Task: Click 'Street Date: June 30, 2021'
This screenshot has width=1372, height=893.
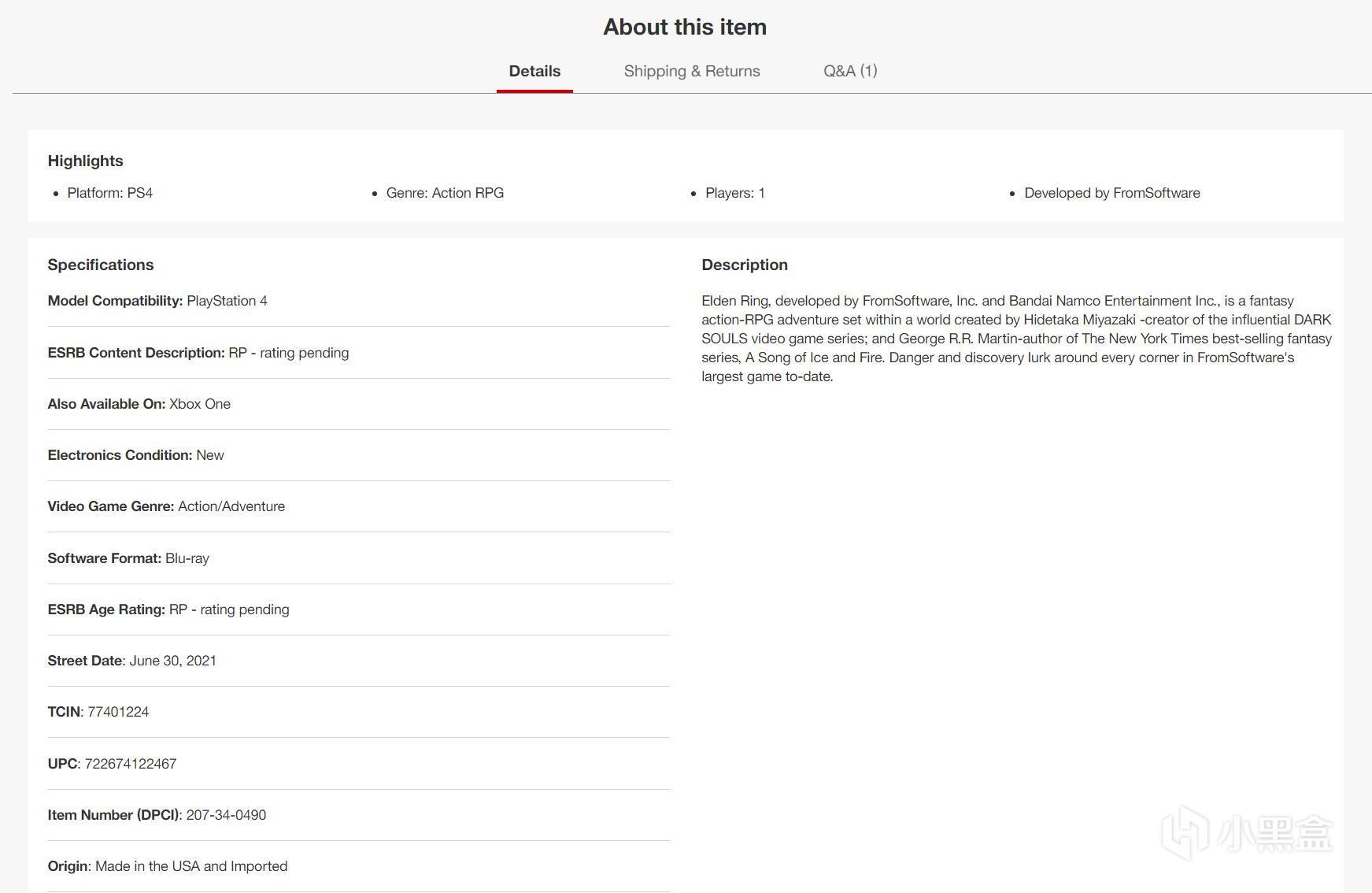Action: pyautogui.click(x=131, y=661)
